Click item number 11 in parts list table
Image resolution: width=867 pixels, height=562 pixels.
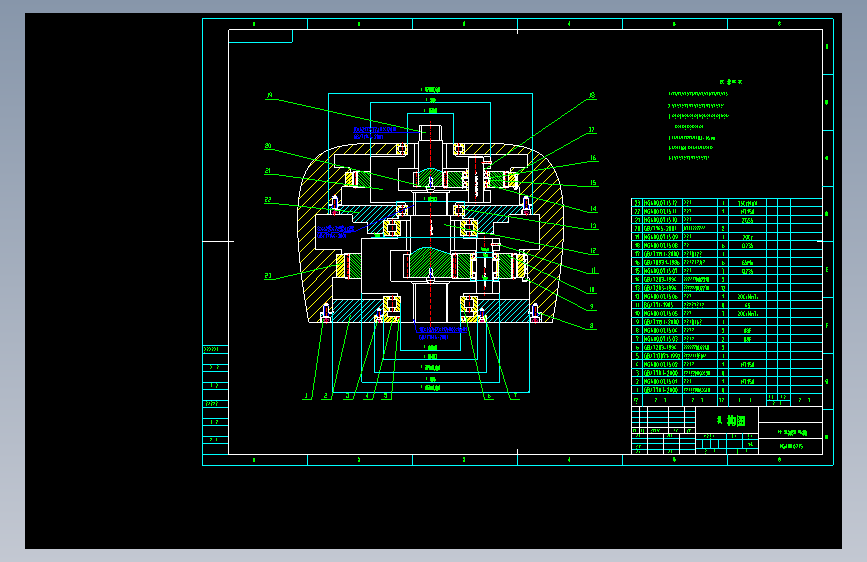pyautogui.click(x=637, y=305)
